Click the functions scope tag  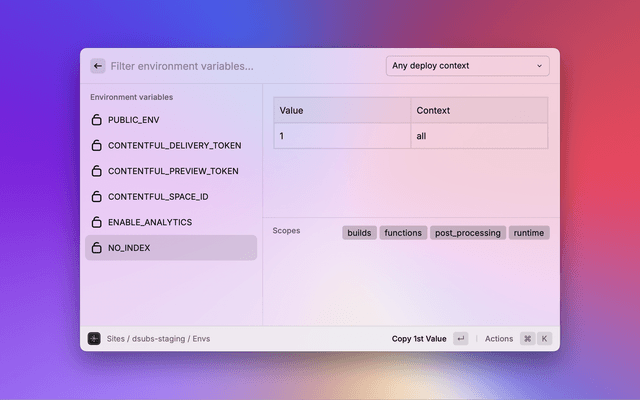[403, 233]
